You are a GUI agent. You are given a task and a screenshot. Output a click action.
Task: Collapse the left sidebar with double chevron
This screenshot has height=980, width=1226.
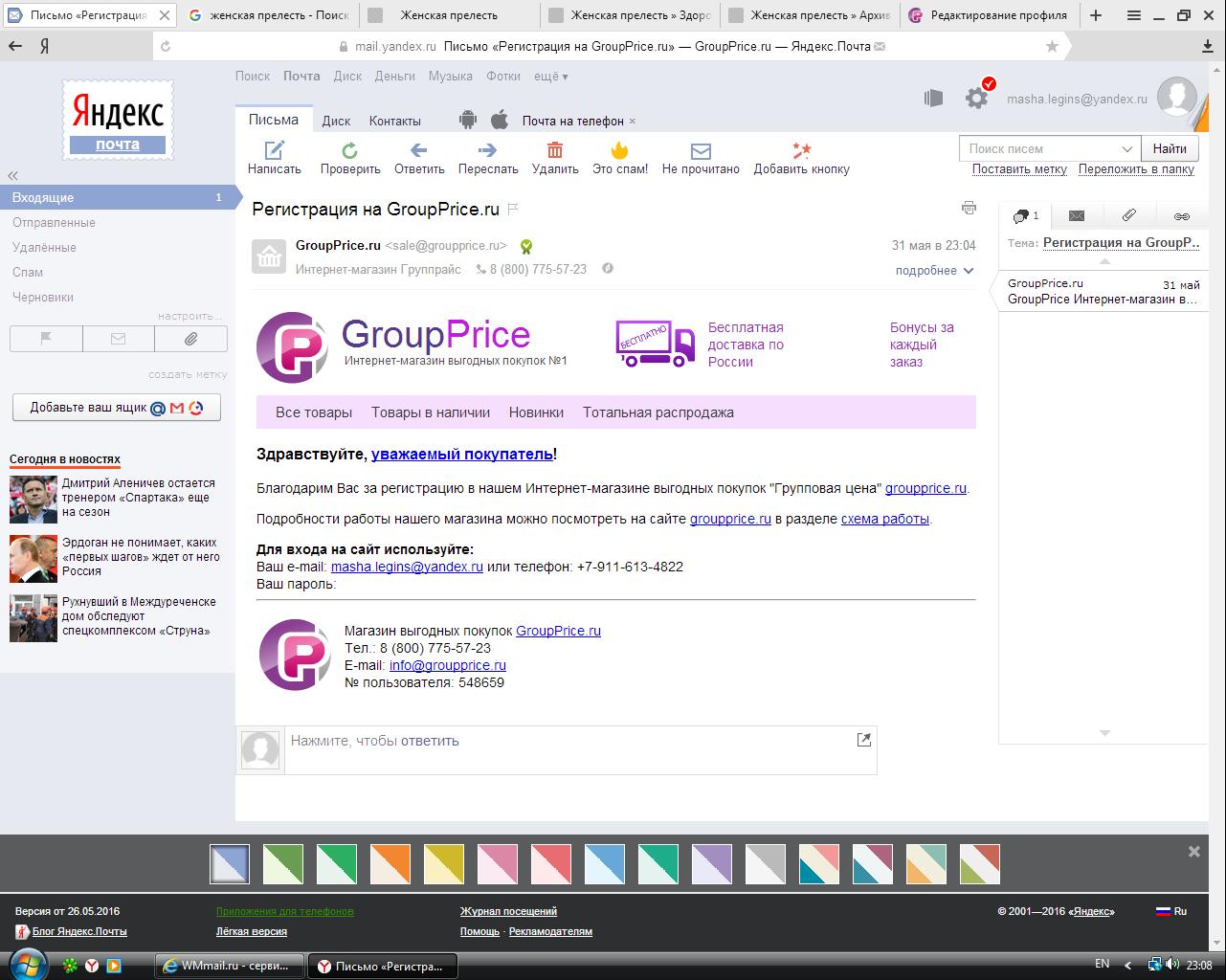tap(13, 175)
